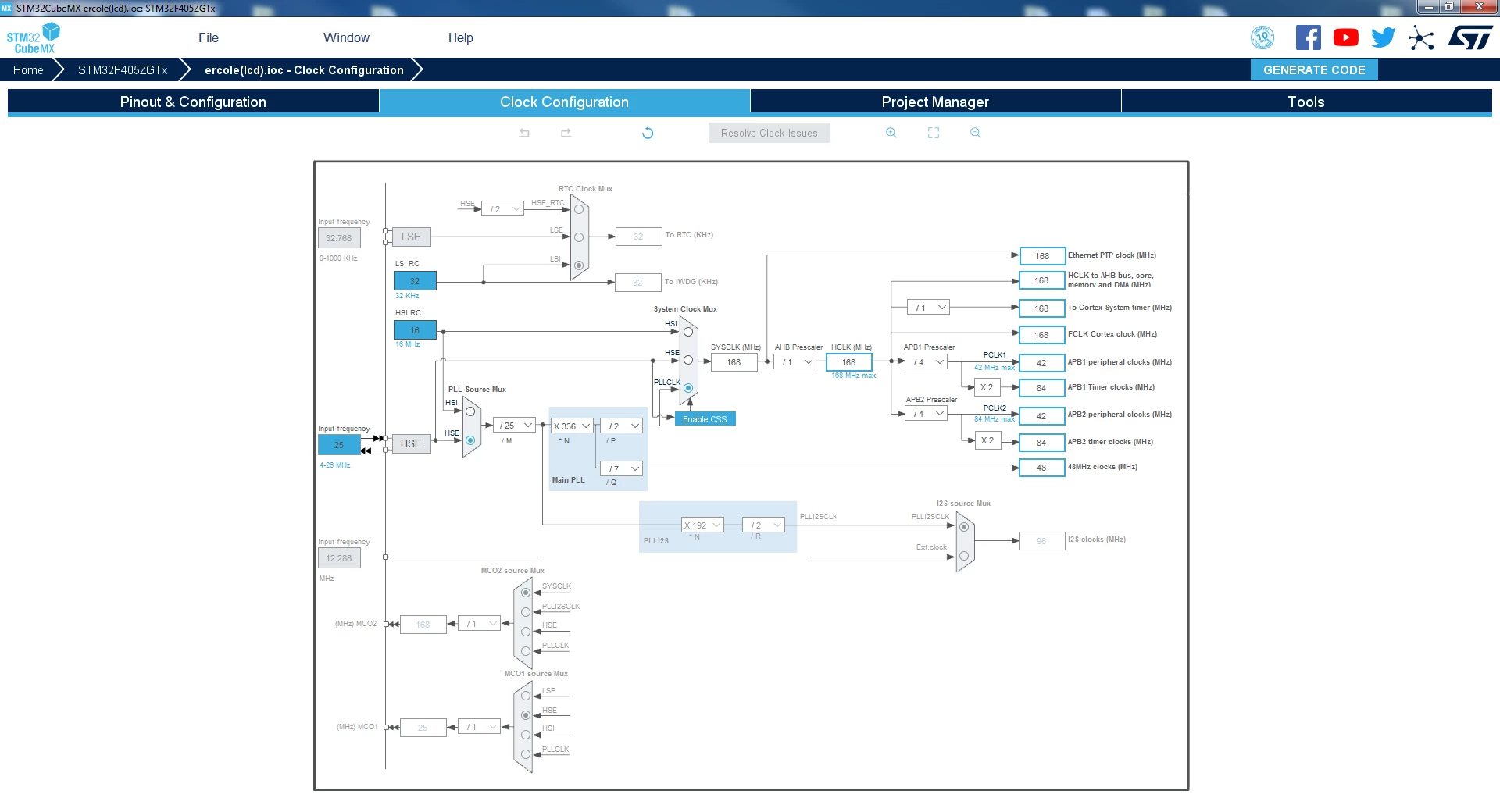1500x812 pixels.
Task: Click the HSE oscillator block
Action: 411,443
